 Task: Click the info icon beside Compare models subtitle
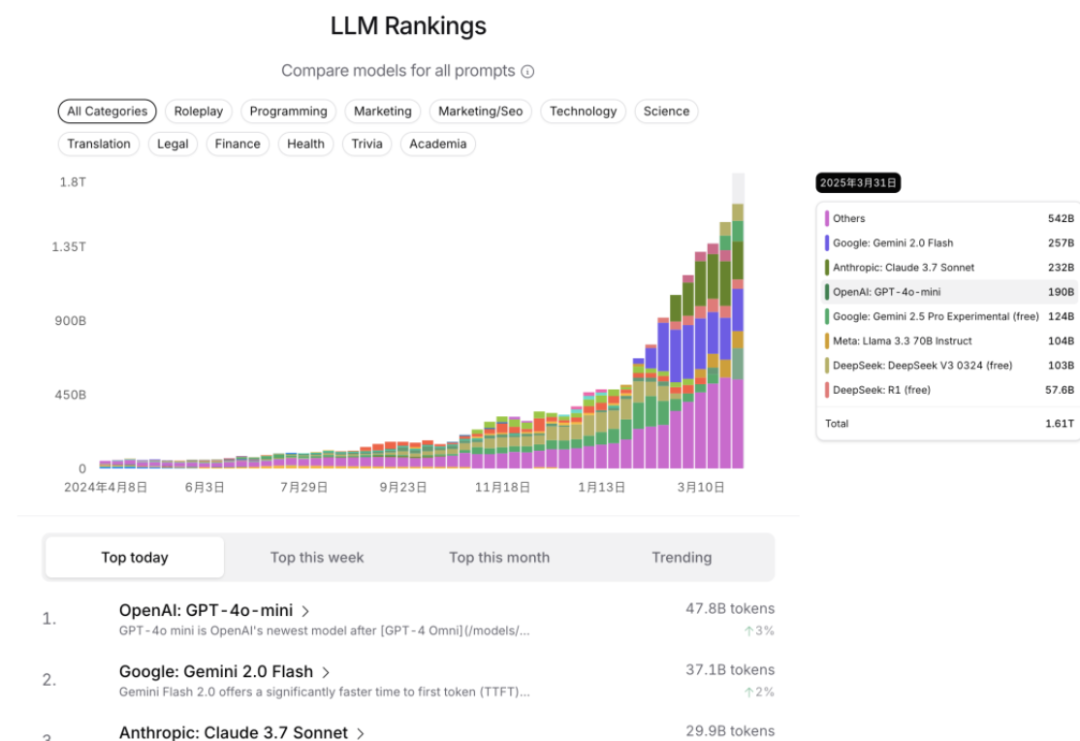click(x=528, y=72)
